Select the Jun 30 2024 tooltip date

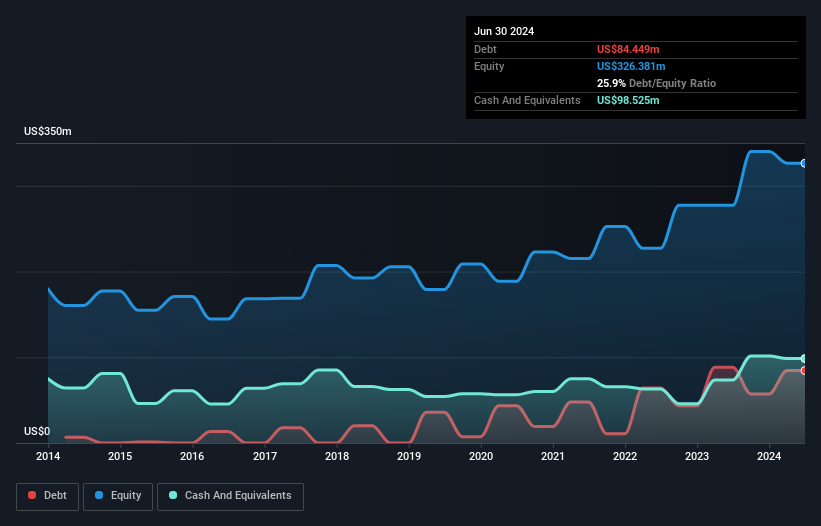coord(504,31)
